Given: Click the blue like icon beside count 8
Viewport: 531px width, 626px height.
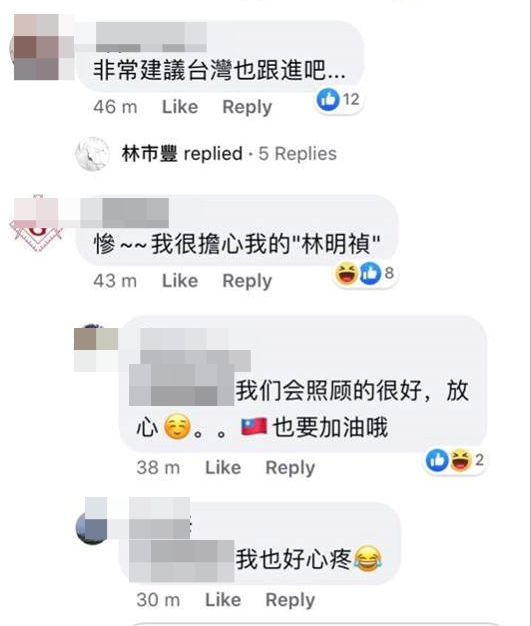Looking at the screenshot, I should [370, 273].
